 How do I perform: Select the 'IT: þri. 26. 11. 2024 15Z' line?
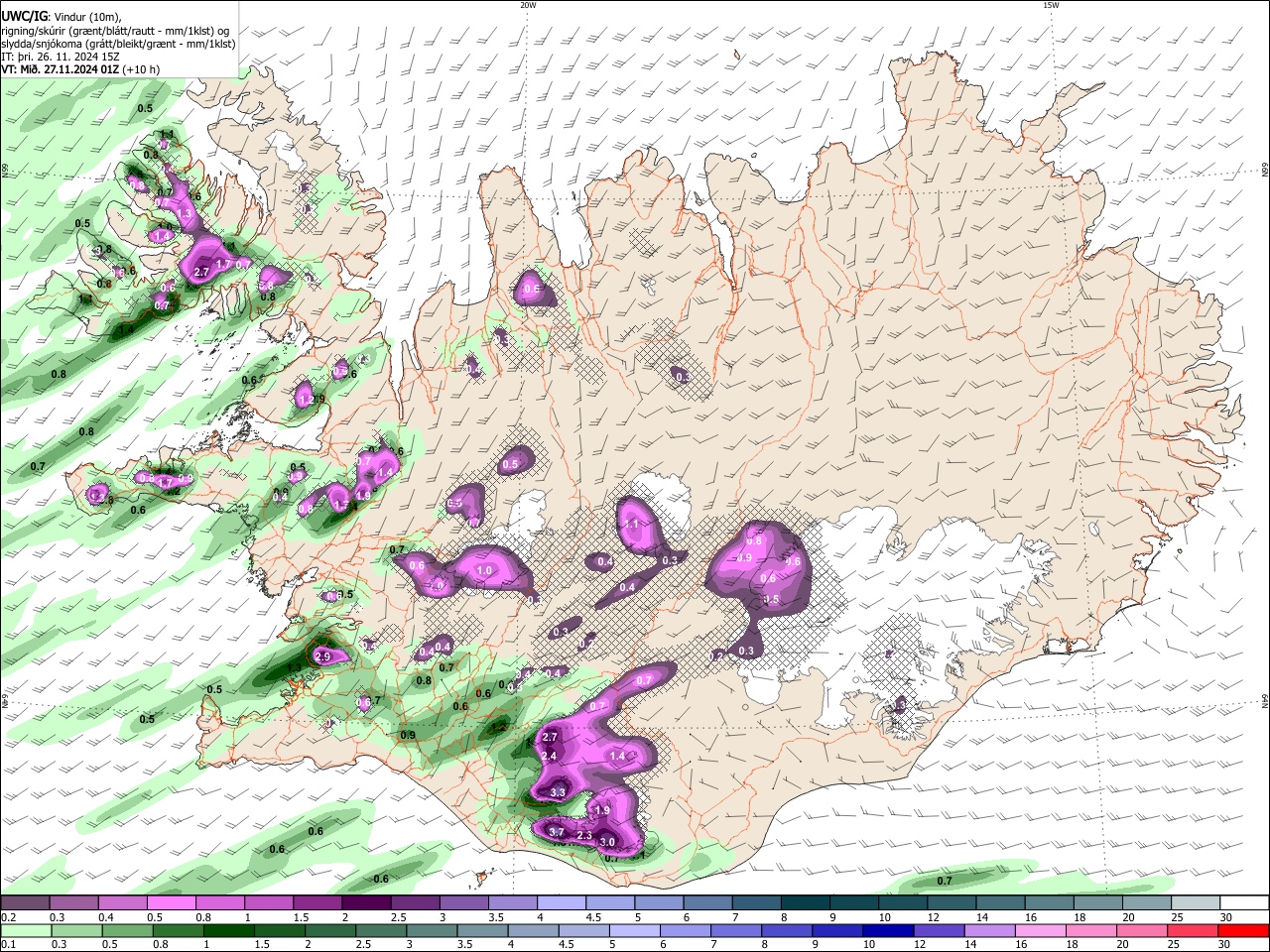61,57
